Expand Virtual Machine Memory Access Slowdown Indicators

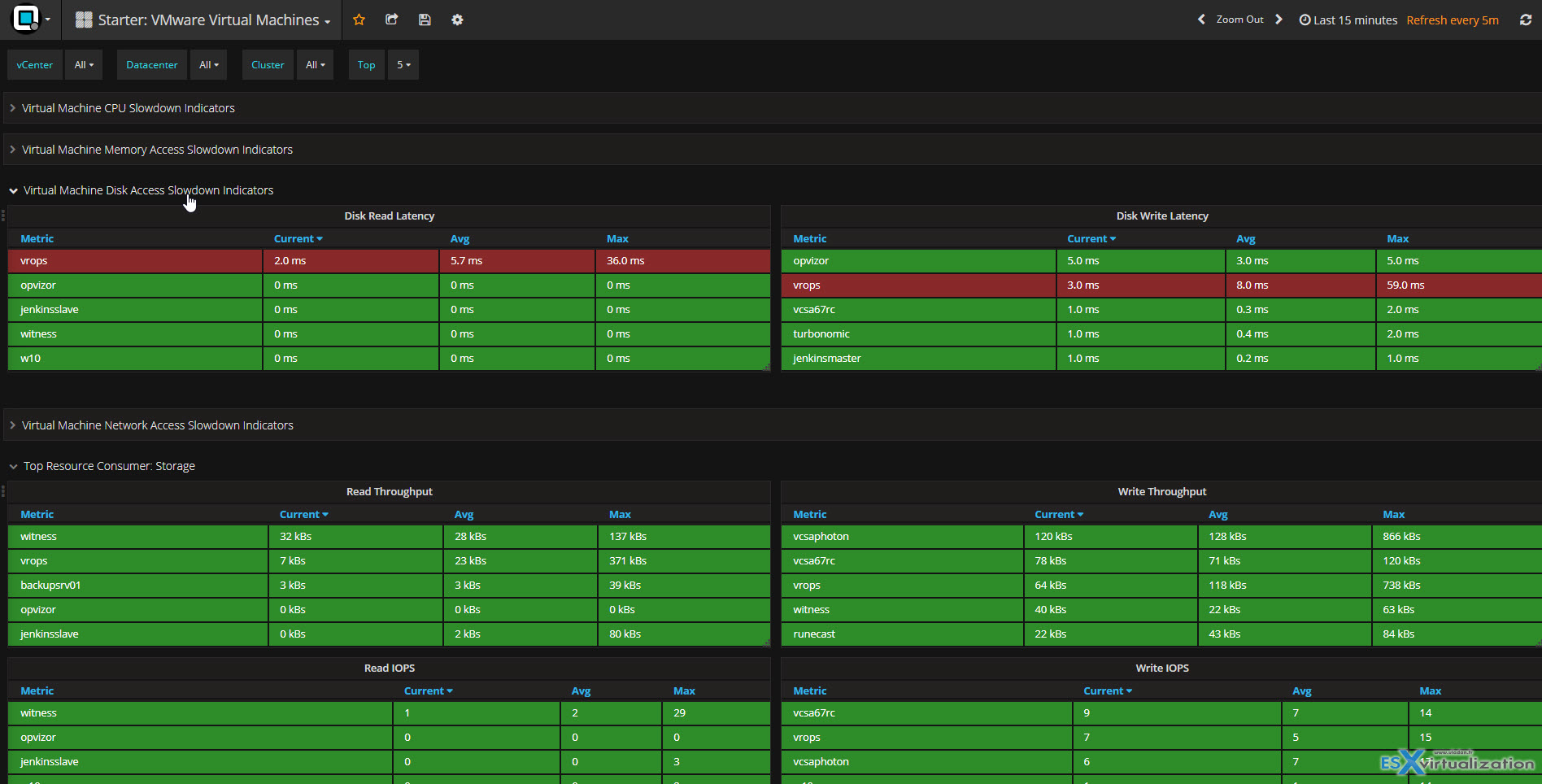(157, 150)
